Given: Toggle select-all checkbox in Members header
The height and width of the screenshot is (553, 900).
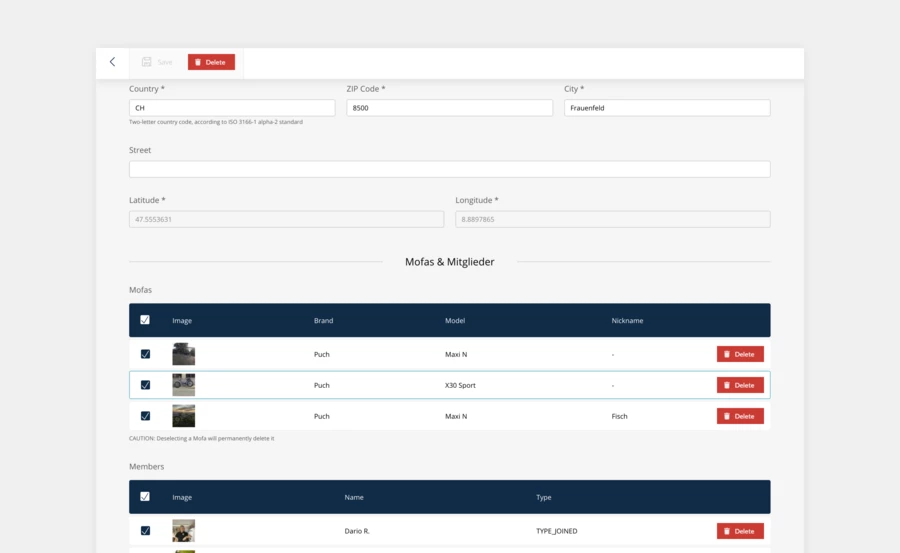Looking at the screenshot, I should point(145,497).
